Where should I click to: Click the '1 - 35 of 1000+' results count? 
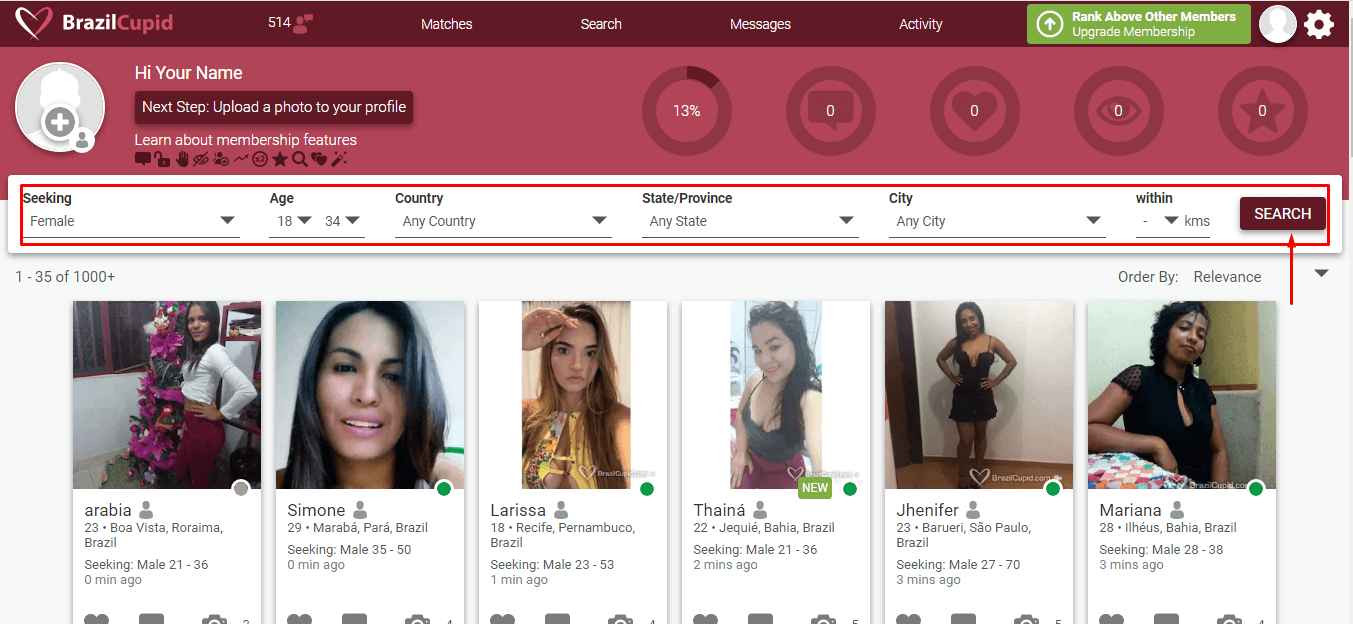[65, 277]
